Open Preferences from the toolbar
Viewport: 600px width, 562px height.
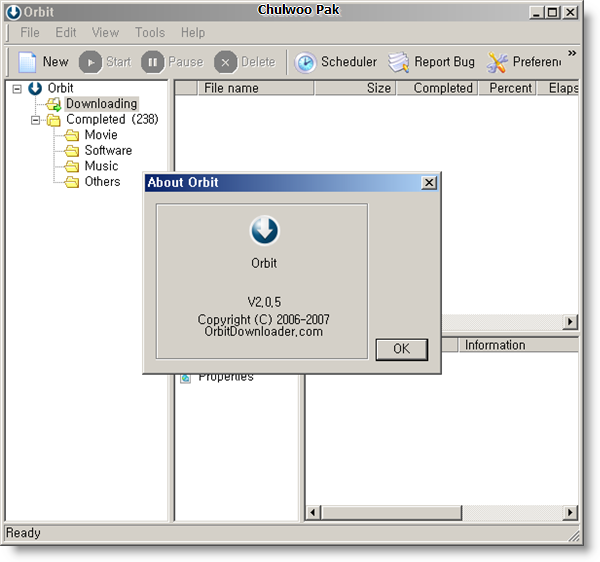click(x=497, y=62)
